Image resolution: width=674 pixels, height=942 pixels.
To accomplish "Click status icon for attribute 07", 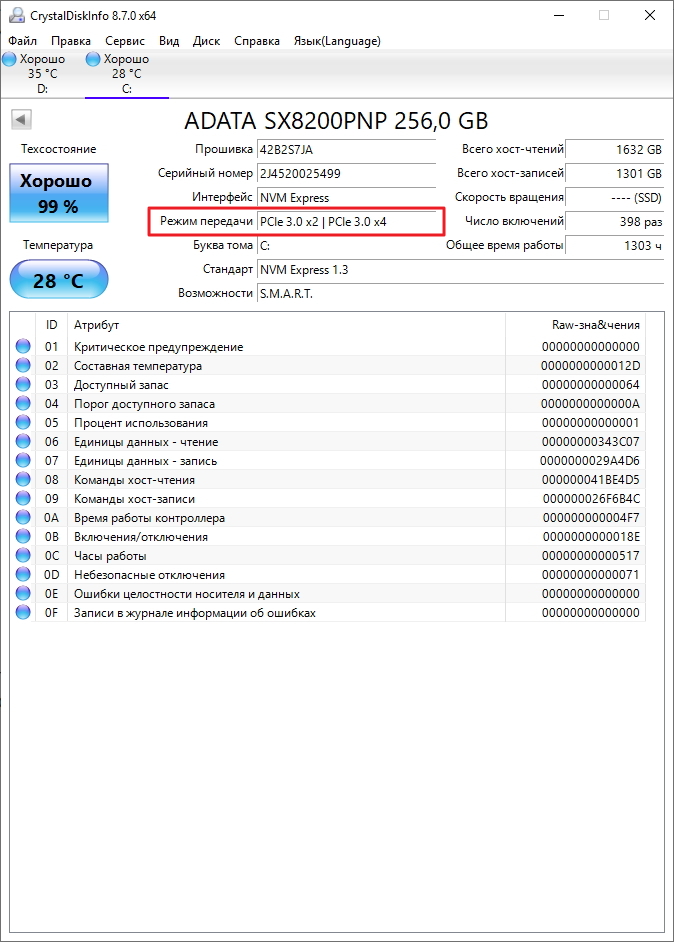I will tap(23, 460).
